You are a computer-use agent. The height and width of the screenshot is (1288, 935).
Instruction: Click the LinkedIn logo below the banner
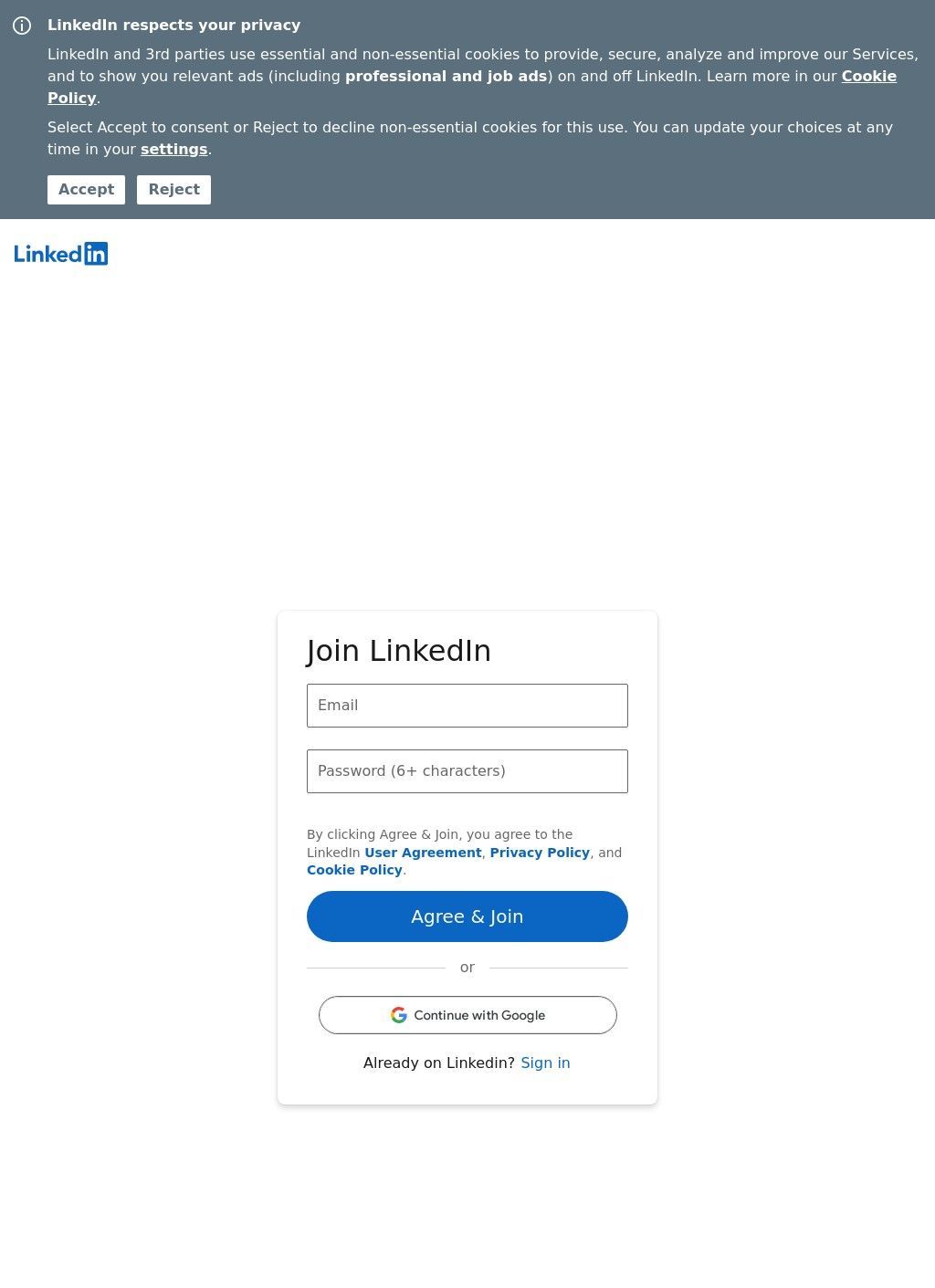point(61,254)
